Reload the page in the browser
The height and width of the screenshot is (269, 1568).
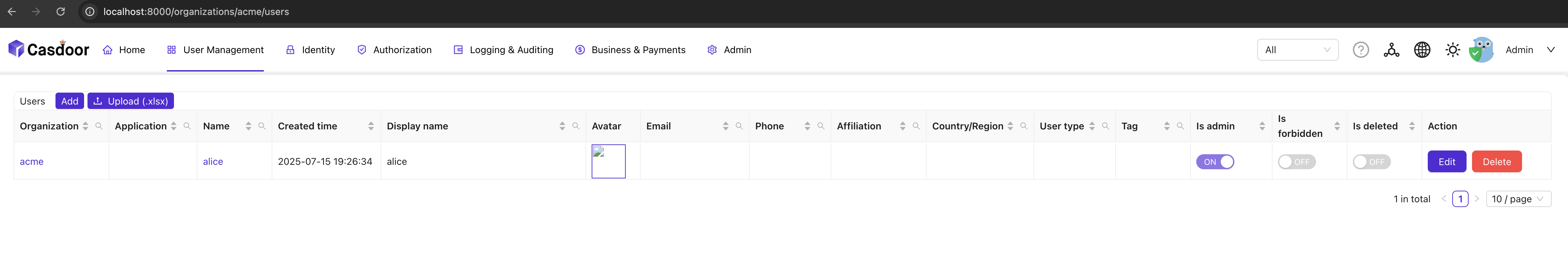[x=60, y=12]
